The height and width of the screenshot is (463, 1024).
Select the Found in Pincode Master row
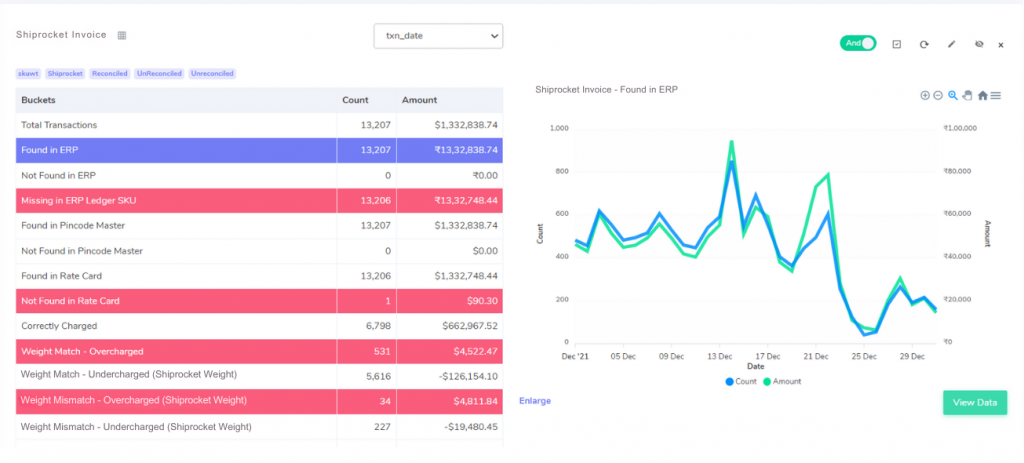259,225
